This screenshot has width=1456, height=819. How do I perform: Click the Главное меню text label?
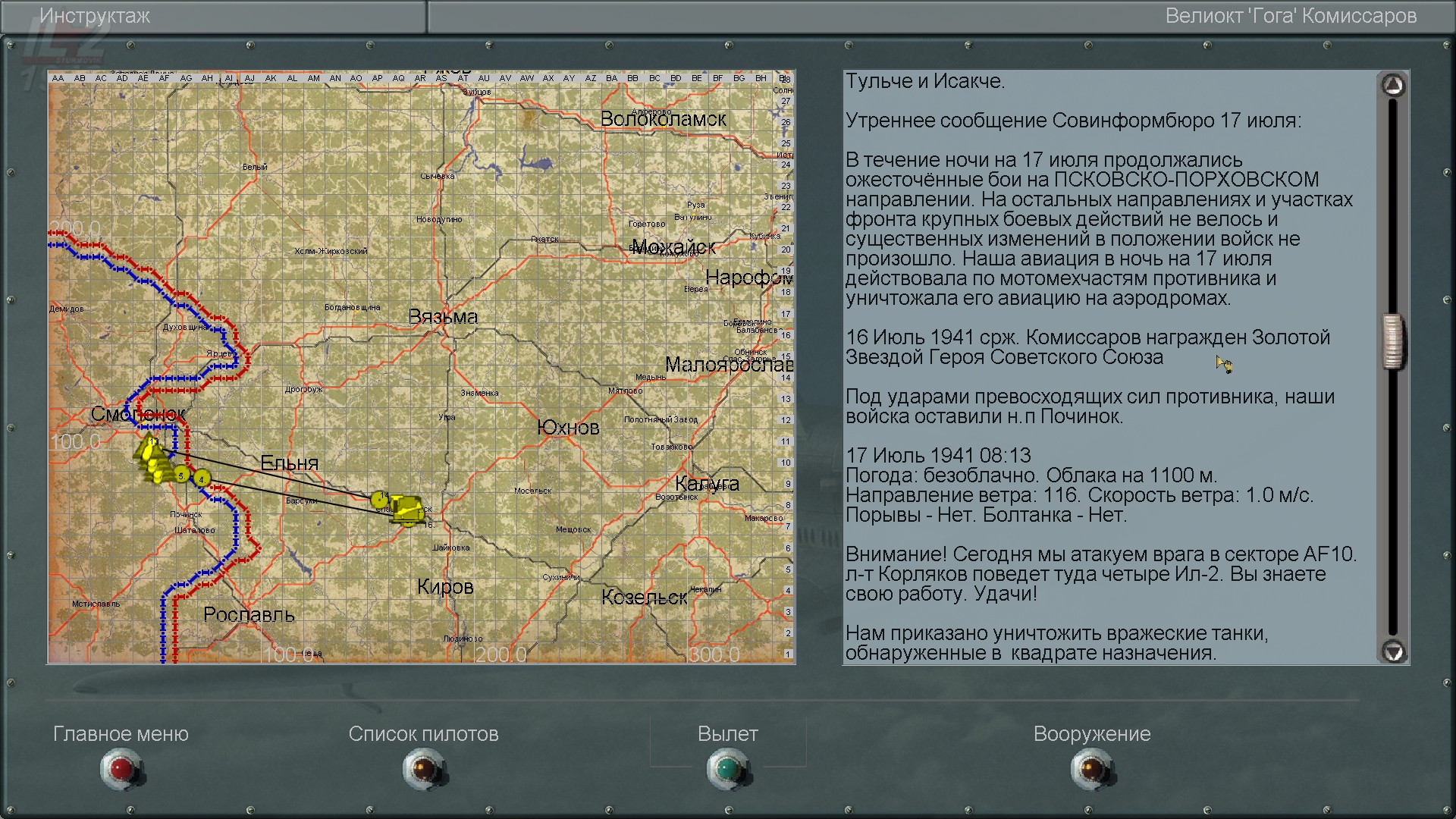coord(121,734)
